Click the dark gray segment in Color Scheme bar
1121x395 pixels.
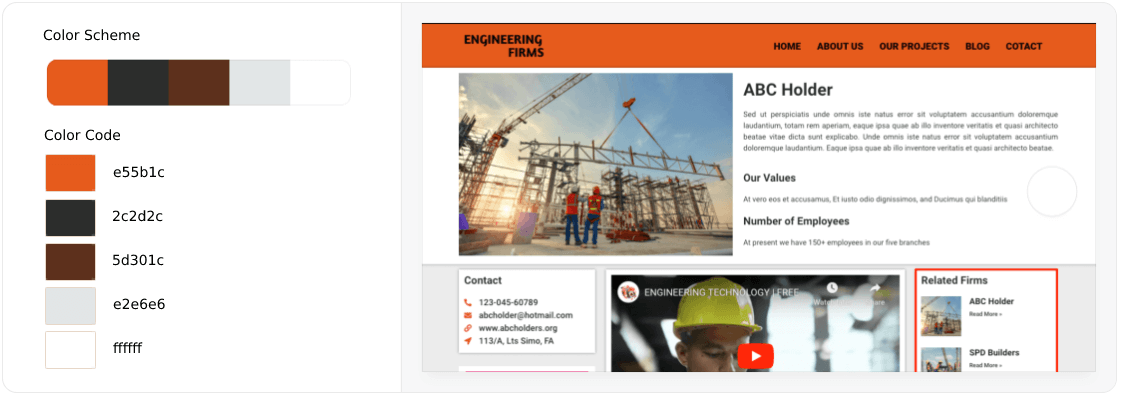pos(138,83)
